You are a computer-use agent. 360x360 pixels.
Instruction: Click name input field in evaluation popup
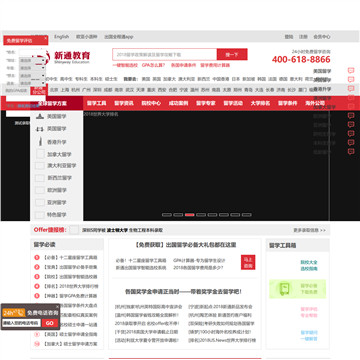(32, 52)
